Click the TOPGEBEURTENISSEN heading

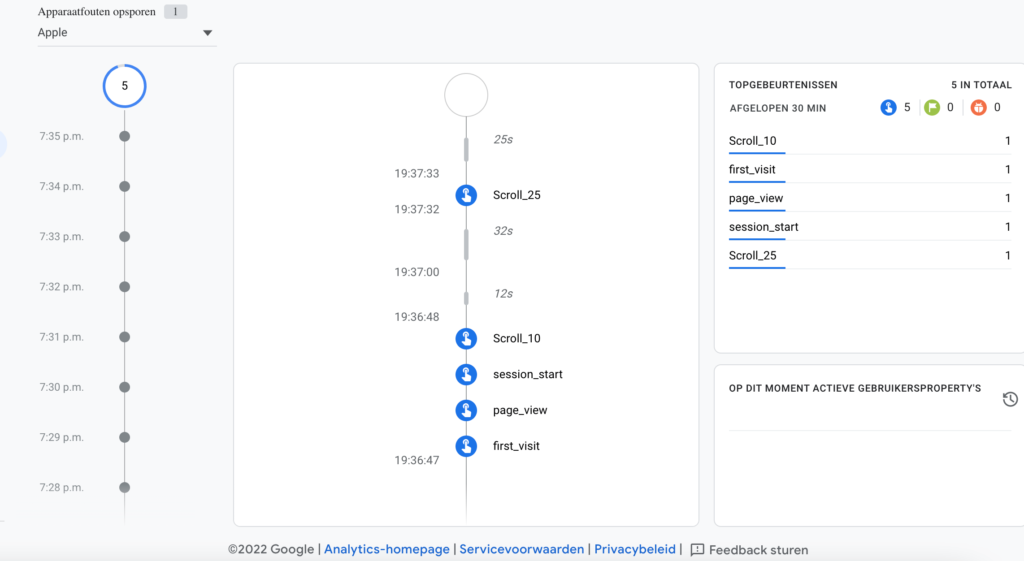pos(783,85)
